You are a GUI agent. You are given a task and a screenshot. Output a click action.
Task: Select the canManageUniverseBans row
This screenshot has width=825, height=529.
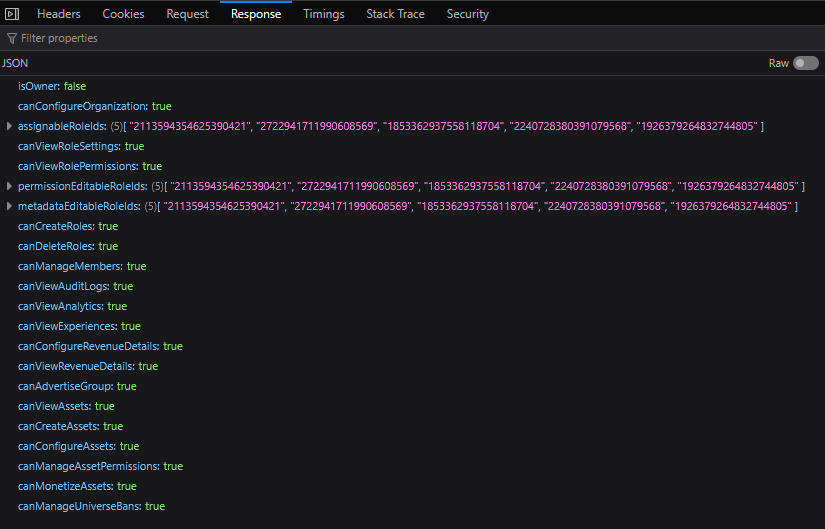(412, 506)
